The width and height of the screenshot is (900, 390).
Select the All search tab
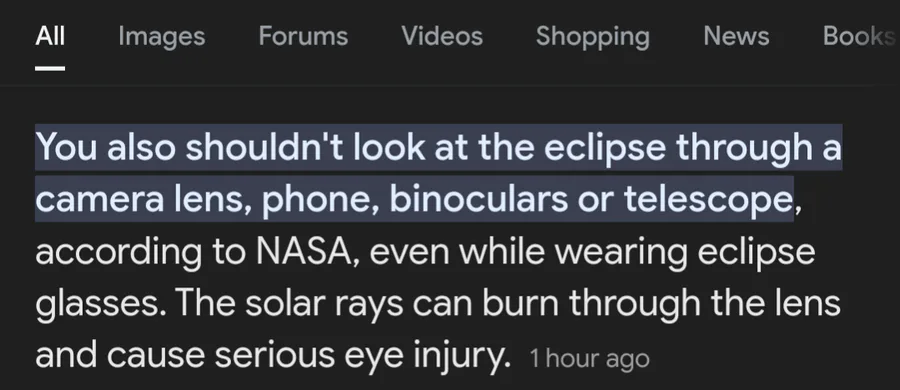tap(50, 36)
